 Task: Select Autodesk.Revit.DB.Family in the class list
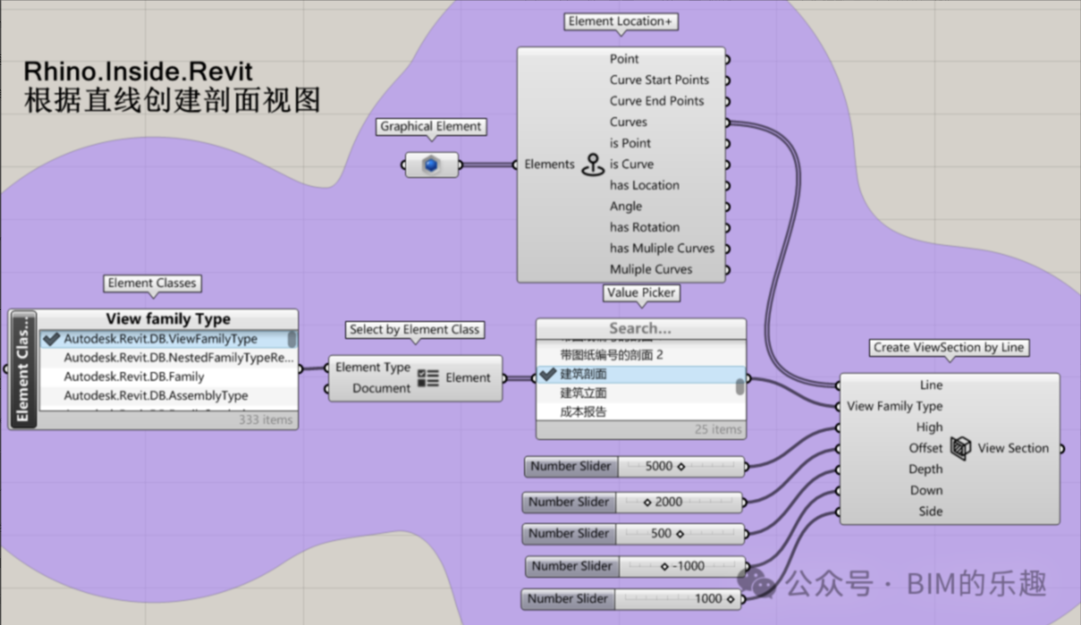134,377
